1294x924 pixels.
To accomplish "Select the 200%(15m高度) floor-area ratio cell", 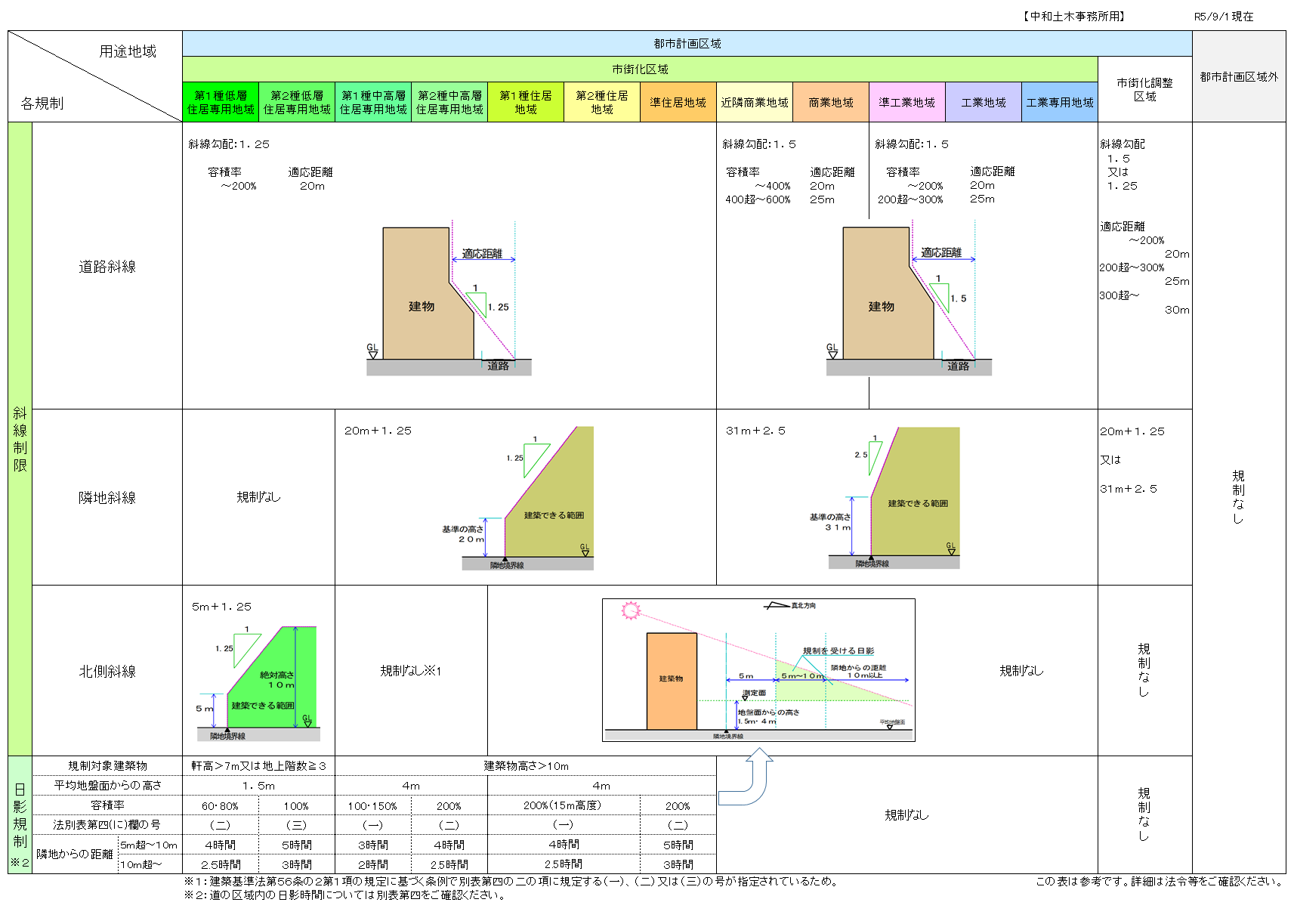I will [x=563, y=805].
